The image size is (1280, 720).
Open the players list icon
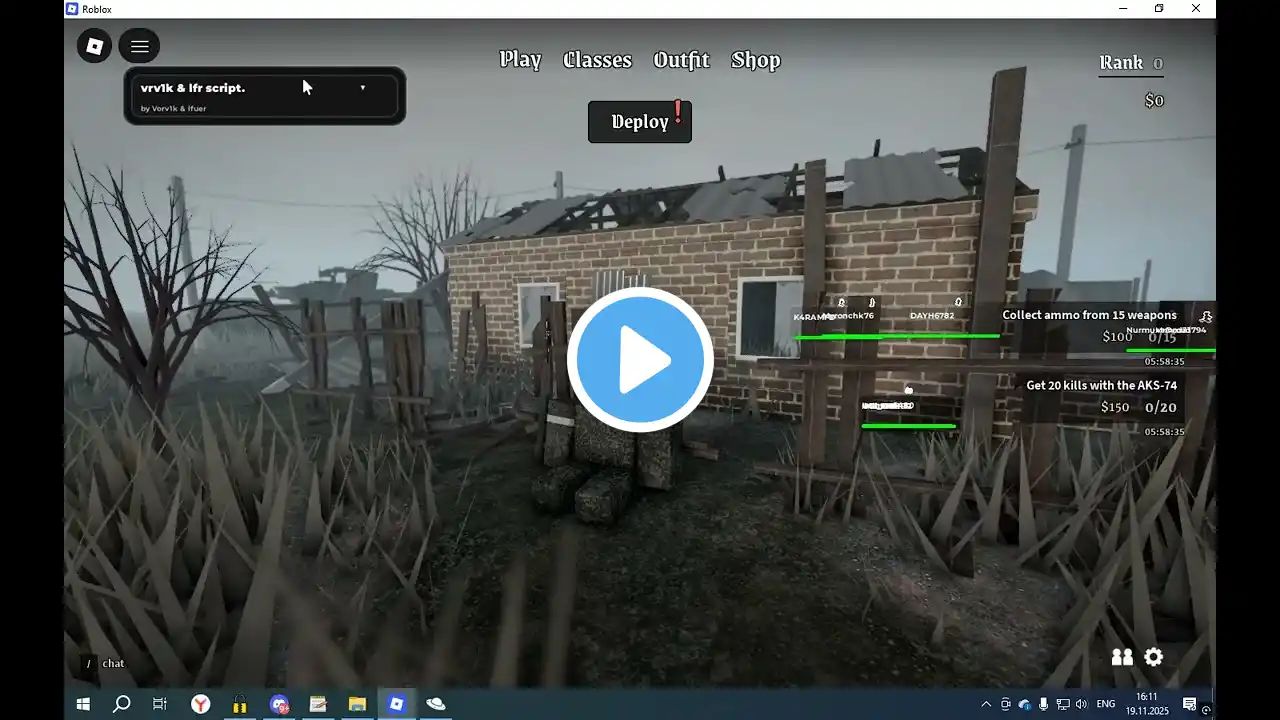1122,657
